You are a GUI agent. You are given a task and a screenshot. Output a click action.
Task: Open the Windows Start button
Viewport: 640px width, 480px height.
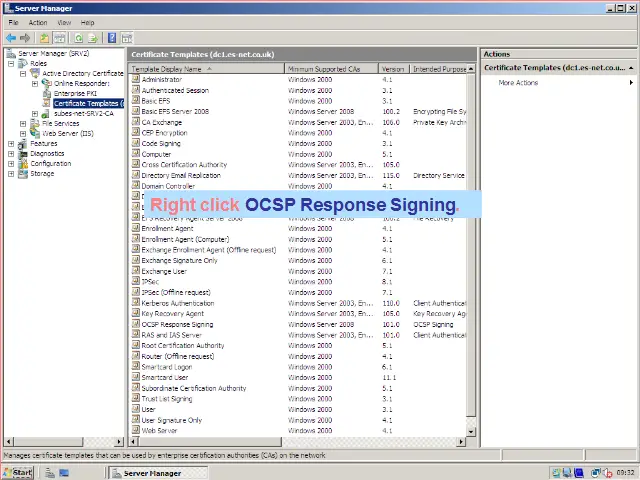[18, 473]
